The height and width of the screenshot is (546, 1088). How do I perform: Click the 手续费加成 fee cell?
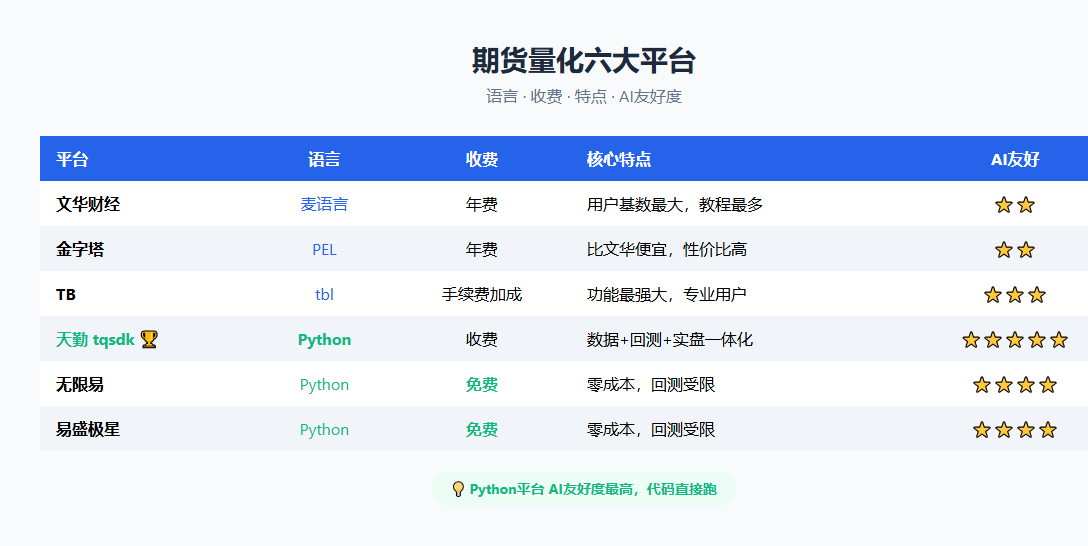coord(482,294)
